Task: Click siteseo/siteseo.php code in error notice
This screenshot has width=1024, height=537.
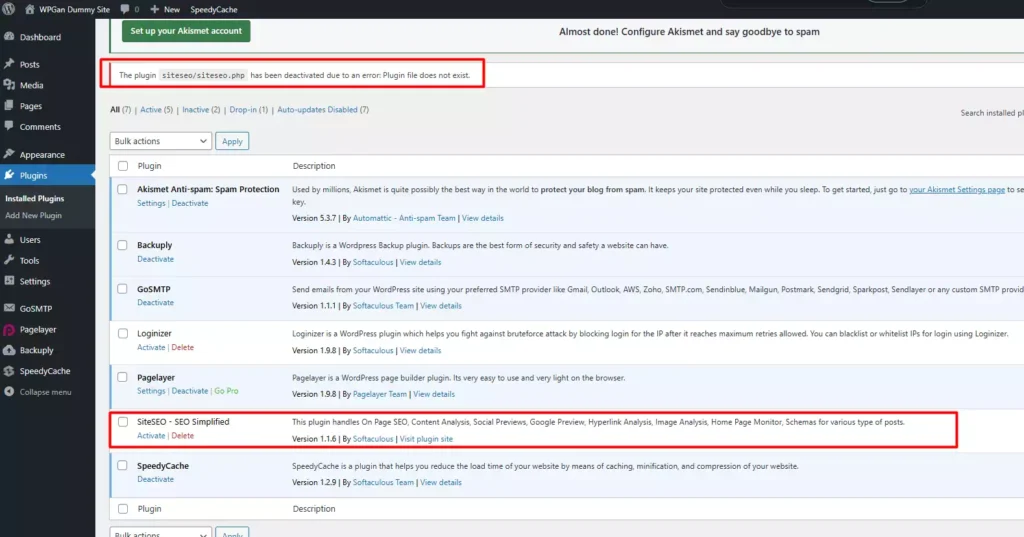Action: (203, 75)
